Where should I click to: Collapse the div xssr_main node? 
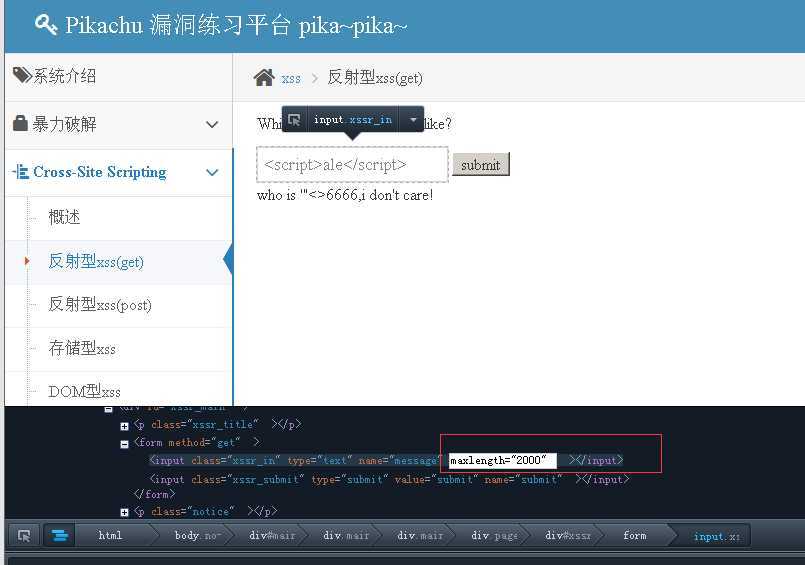pyautogui.click(x=108, y=409)
